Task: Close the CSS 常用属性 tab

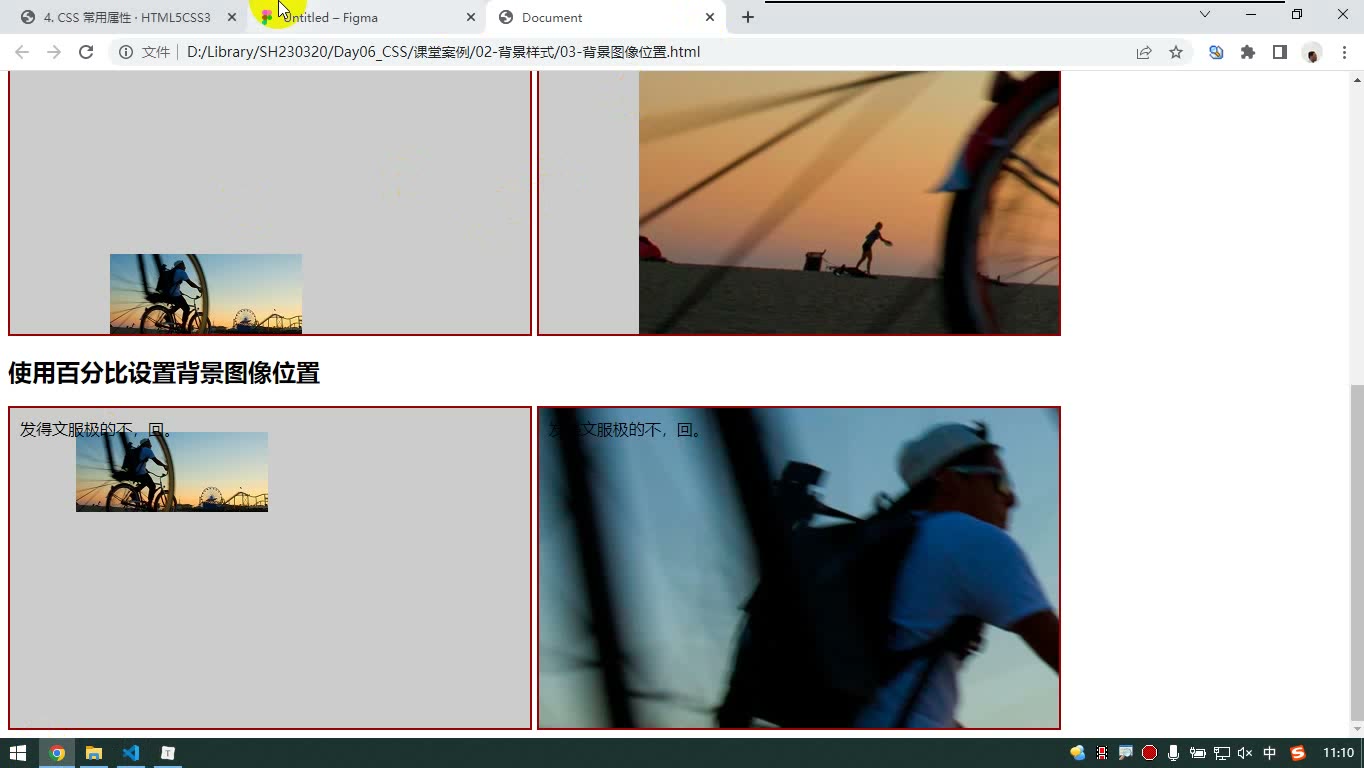Action: (x=232, y=17)
